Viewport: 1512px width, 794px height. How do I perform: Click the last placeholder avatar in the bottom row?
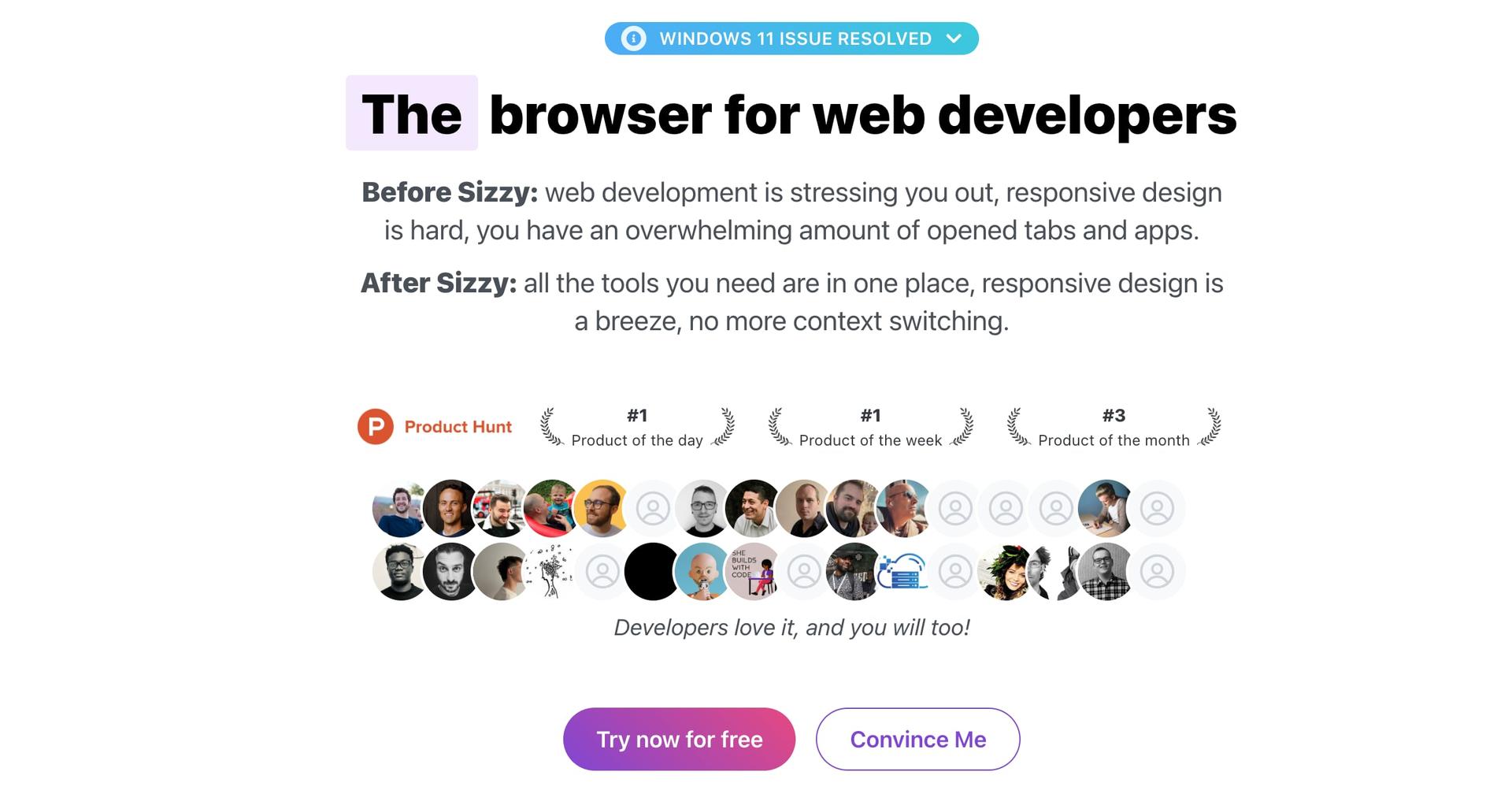(x=1157, y=572)
